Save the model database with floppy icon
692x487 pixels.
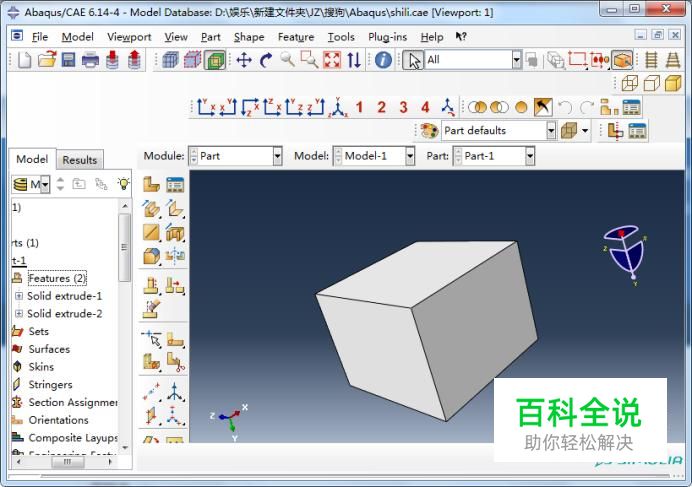(68, 60)
